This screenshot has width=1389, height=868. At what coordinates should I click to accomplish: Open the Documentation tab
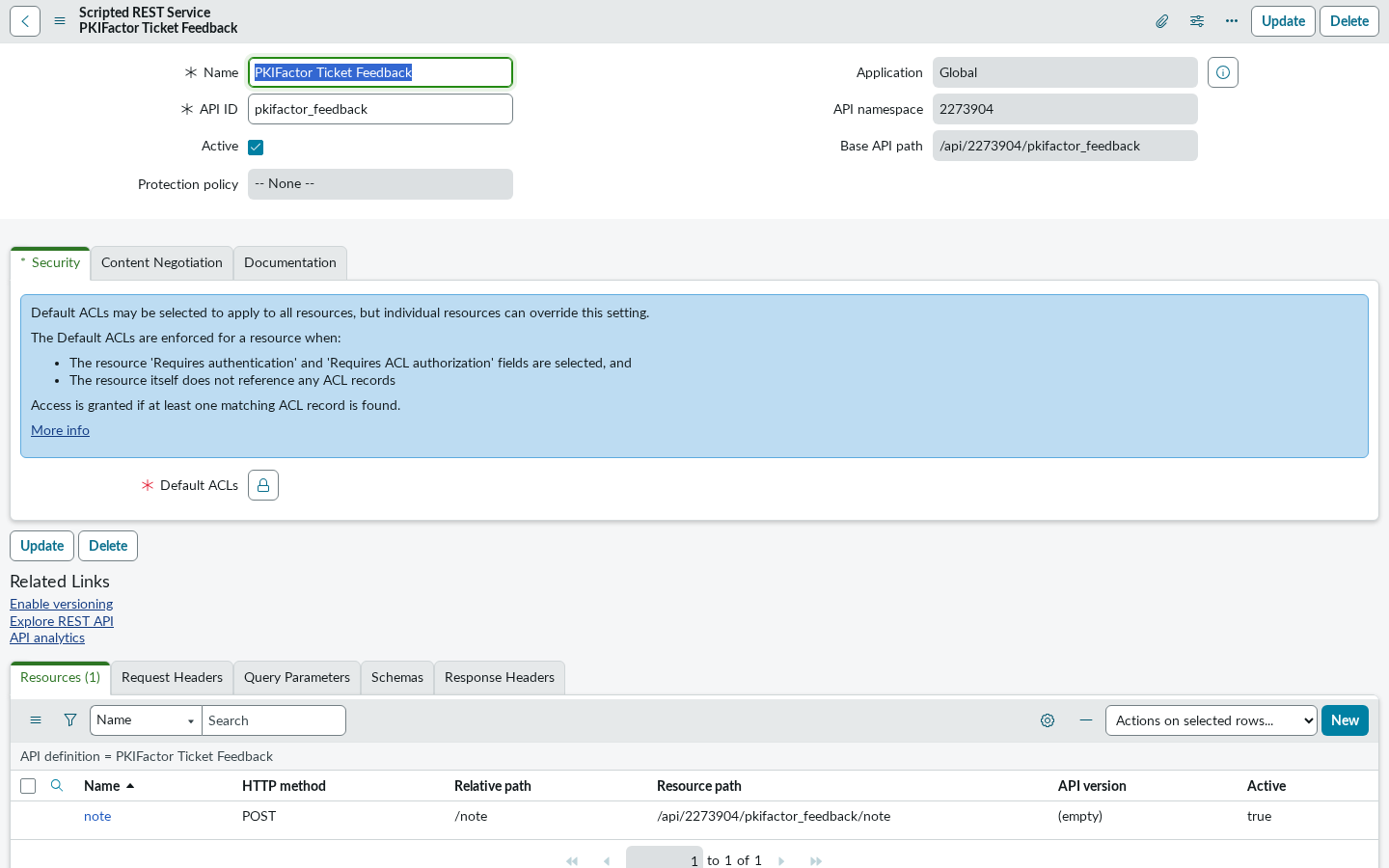pos(290,263)
